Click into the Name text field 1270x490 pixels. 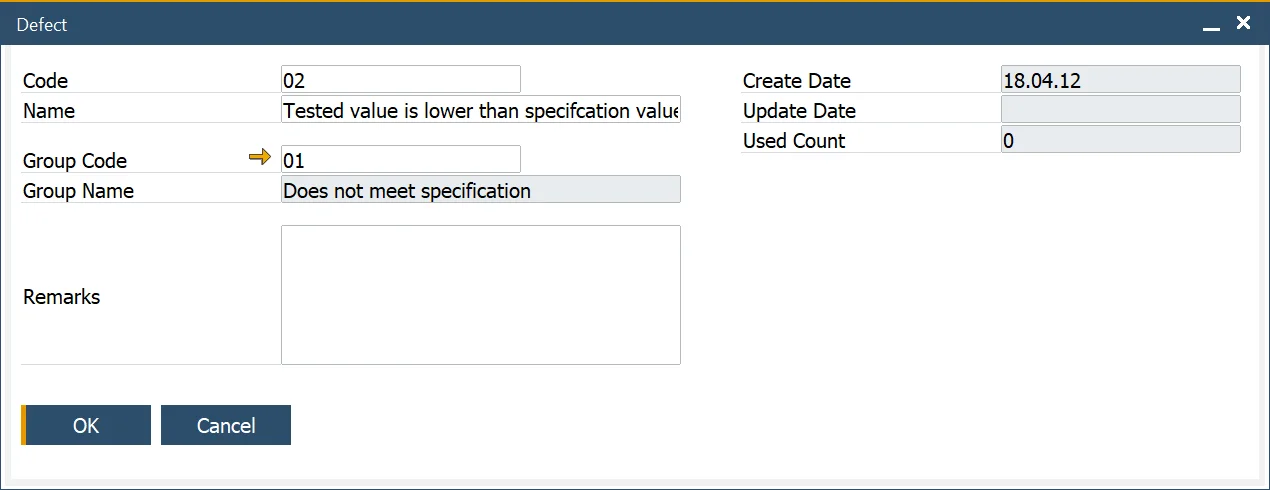click(480, 110)
